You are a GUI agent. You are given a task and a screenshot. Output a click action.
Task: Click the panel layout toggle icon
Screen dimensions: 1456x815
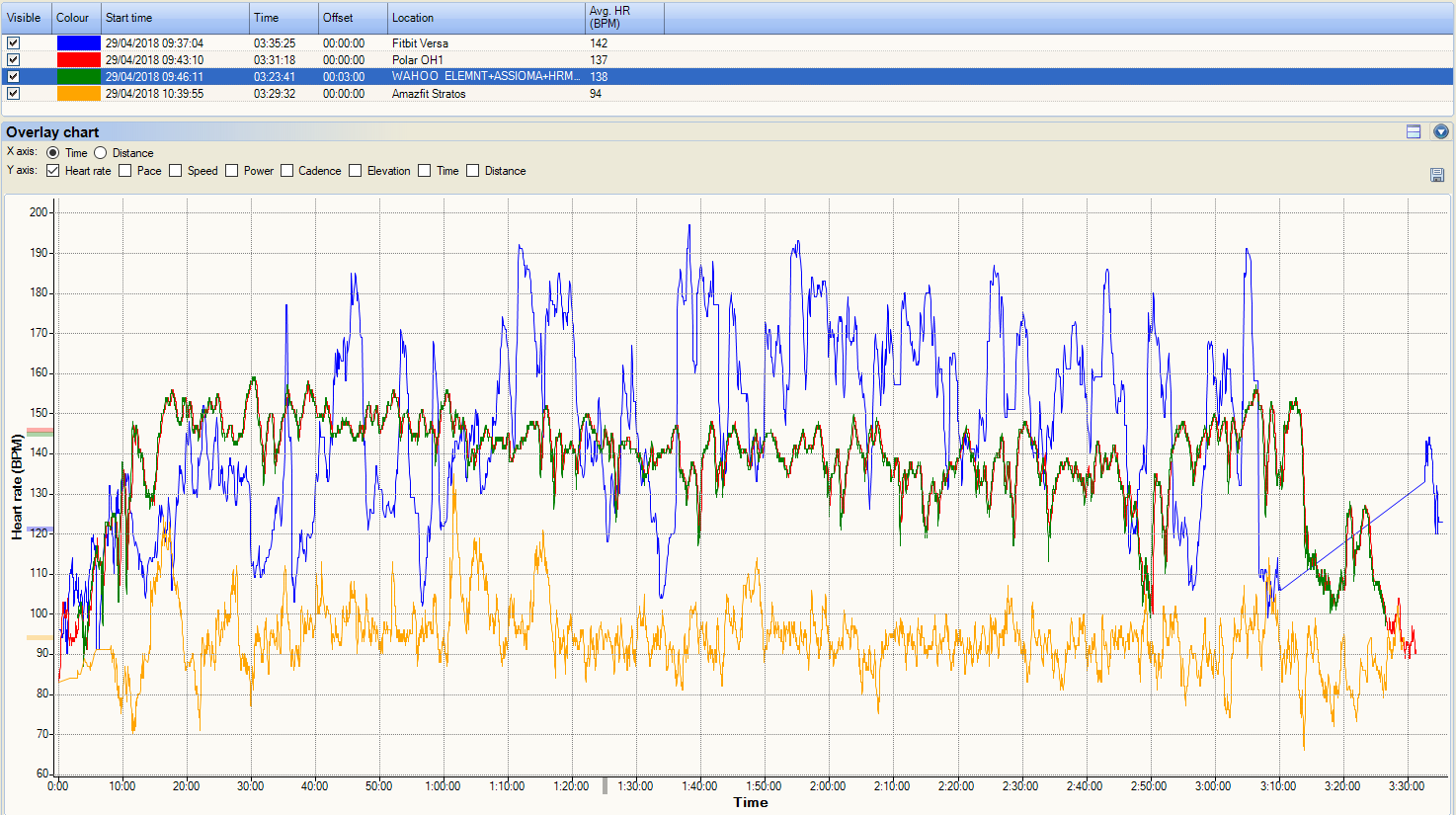(x=1414, y=131)
